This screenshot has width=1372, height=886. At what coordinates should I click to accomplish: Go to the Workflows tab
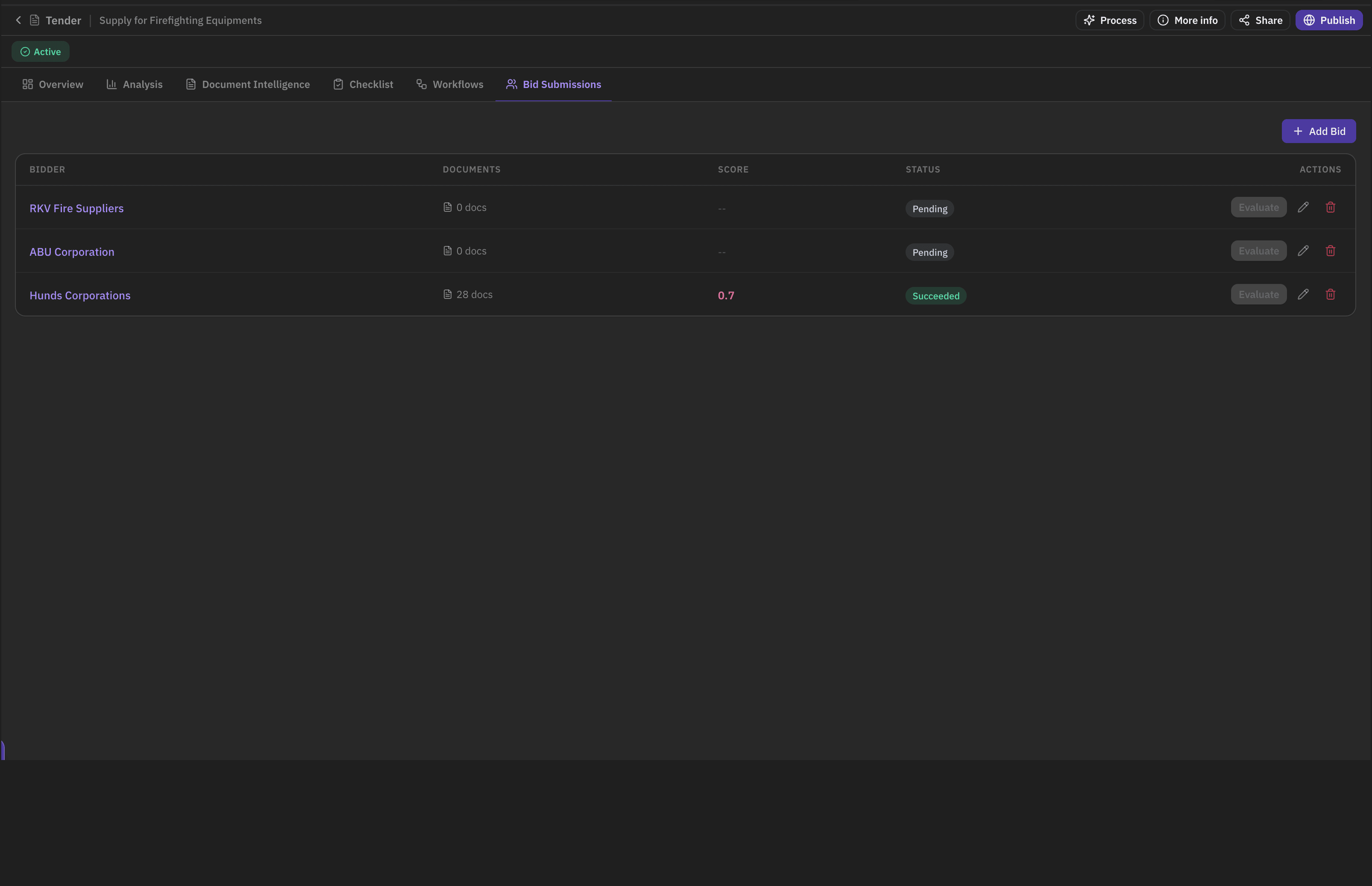pyautogui.click(x=450, y=85)
